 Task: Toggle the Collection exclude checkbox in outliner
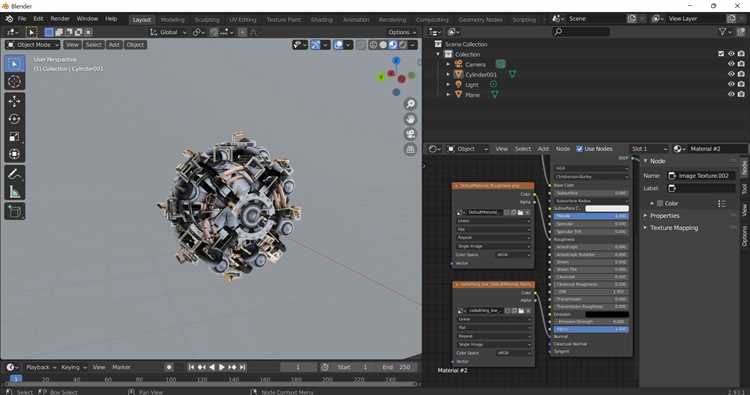[721, 54]
